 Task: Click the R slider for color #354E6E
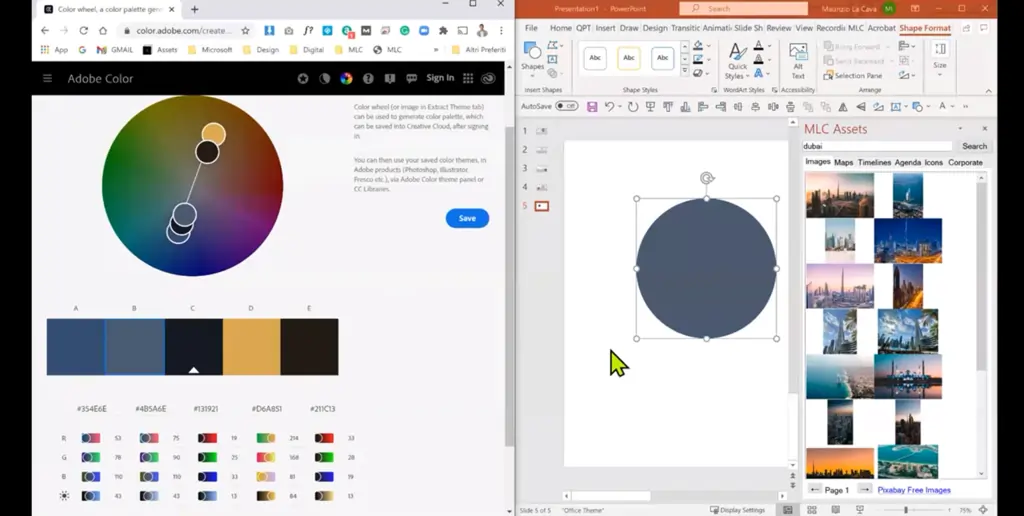click(91, 438)
